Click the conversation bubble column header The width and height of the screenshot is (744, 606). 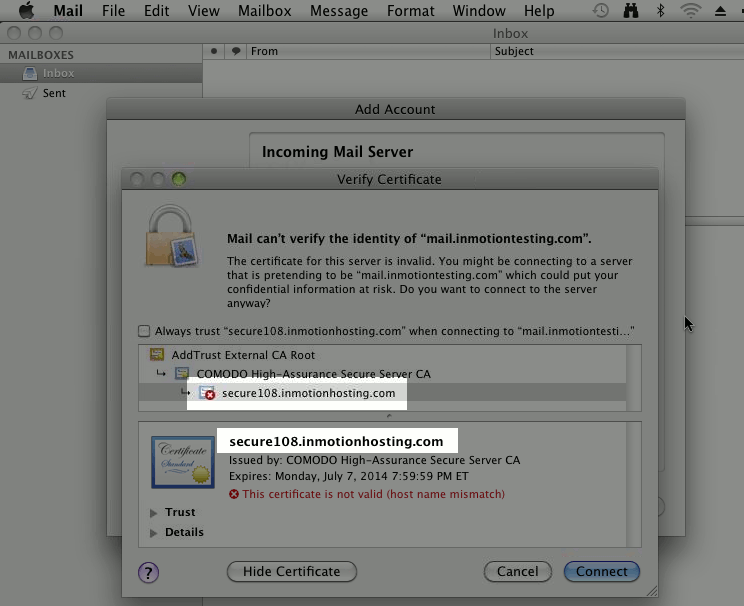[236, 51]
